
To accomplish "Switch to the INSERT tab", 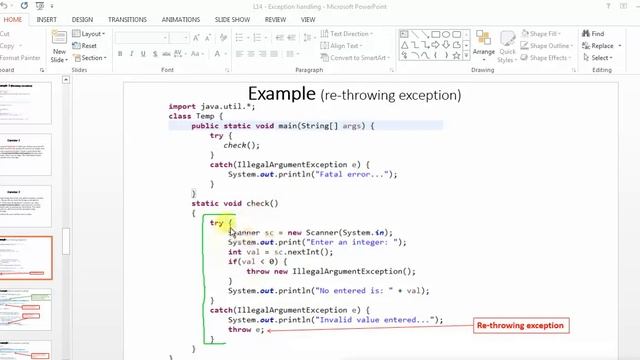I will (47, 20).
